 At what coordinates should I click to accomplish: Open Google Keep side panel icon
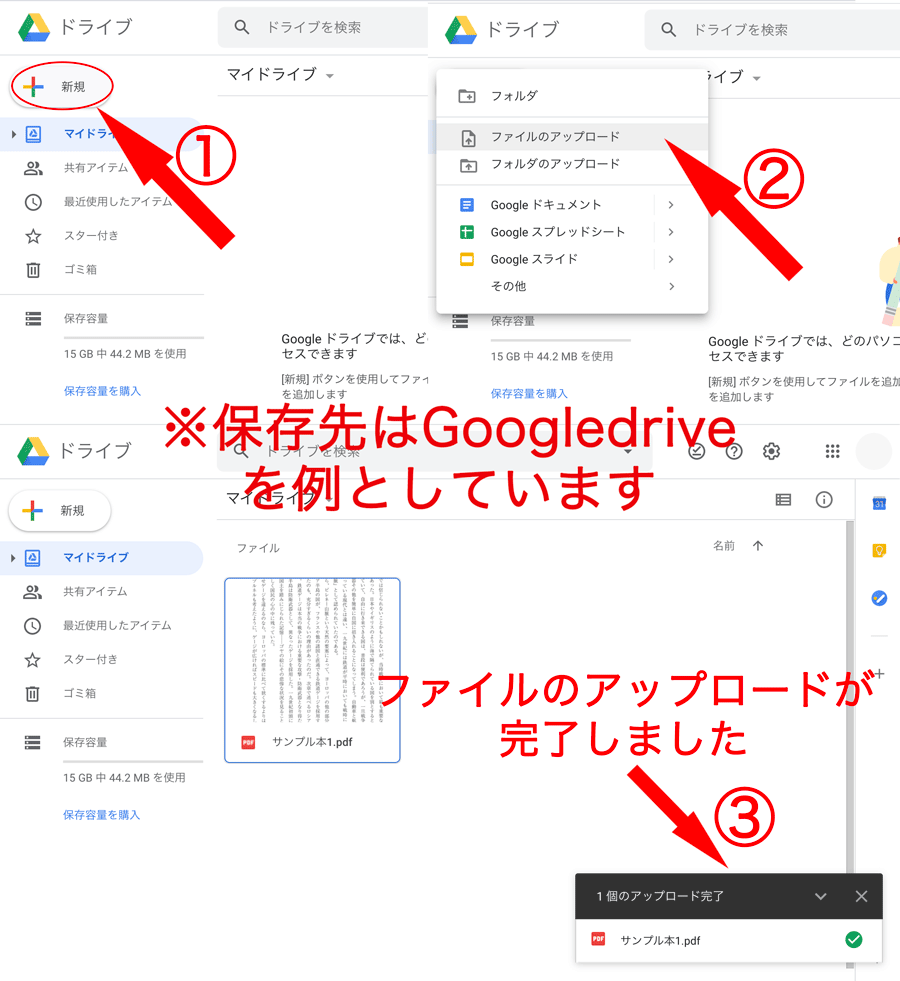(879, 551)
